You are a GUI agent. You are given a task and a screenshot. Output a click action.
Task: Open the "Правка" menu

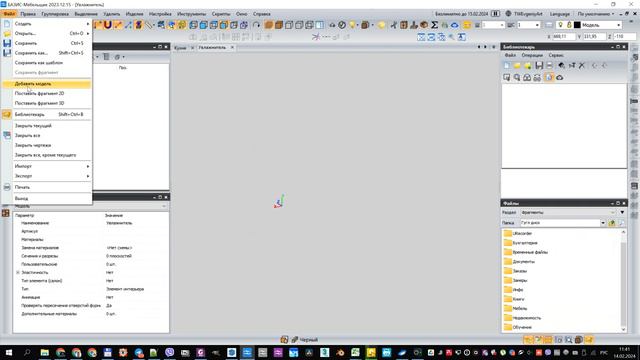[x=28, y=14]
